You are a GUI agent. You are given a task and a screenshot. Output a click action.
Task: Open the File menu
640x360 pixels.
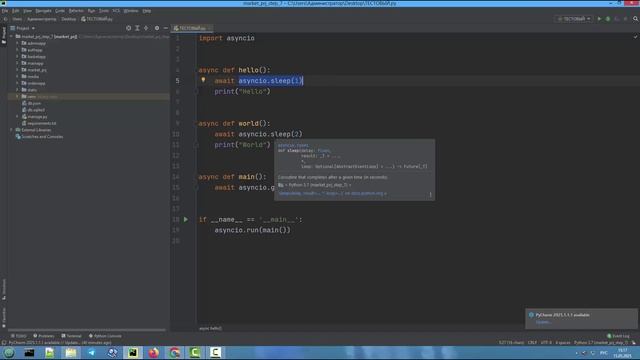(x=5, y=11)
